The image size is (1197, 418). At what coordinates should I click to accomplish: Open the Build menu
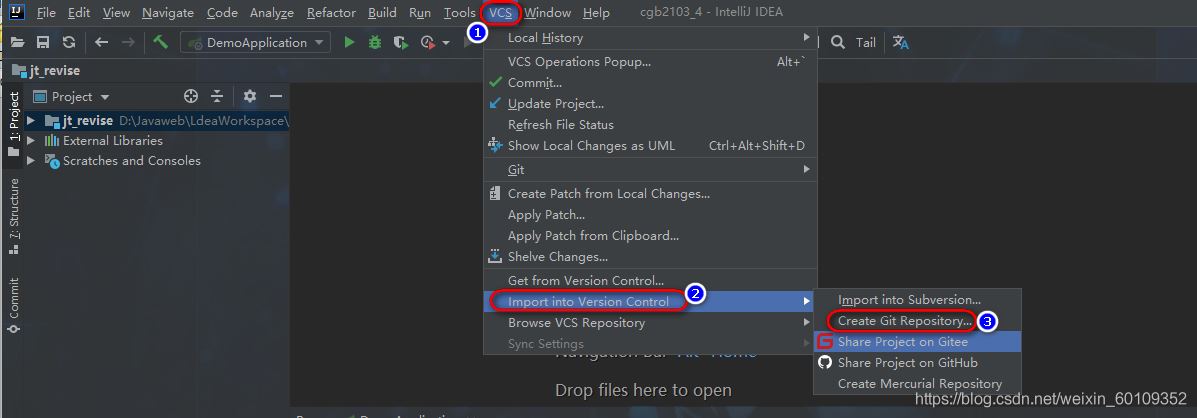coord(382,12)
